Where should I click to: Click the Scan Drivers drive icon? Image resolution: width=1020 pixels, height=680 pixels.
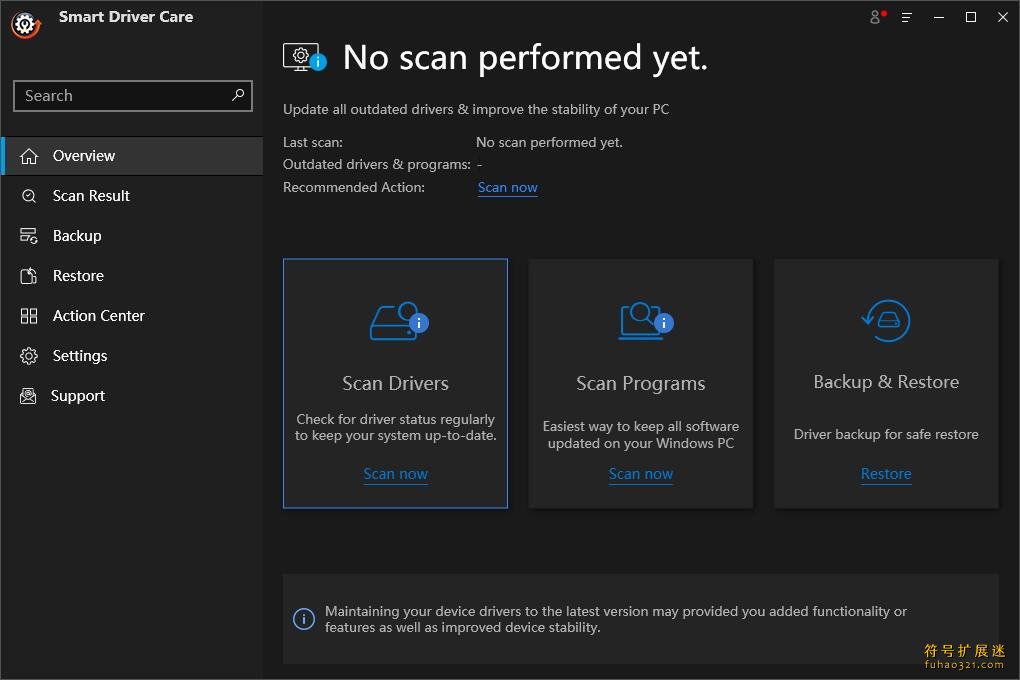(x=399, y=321)
